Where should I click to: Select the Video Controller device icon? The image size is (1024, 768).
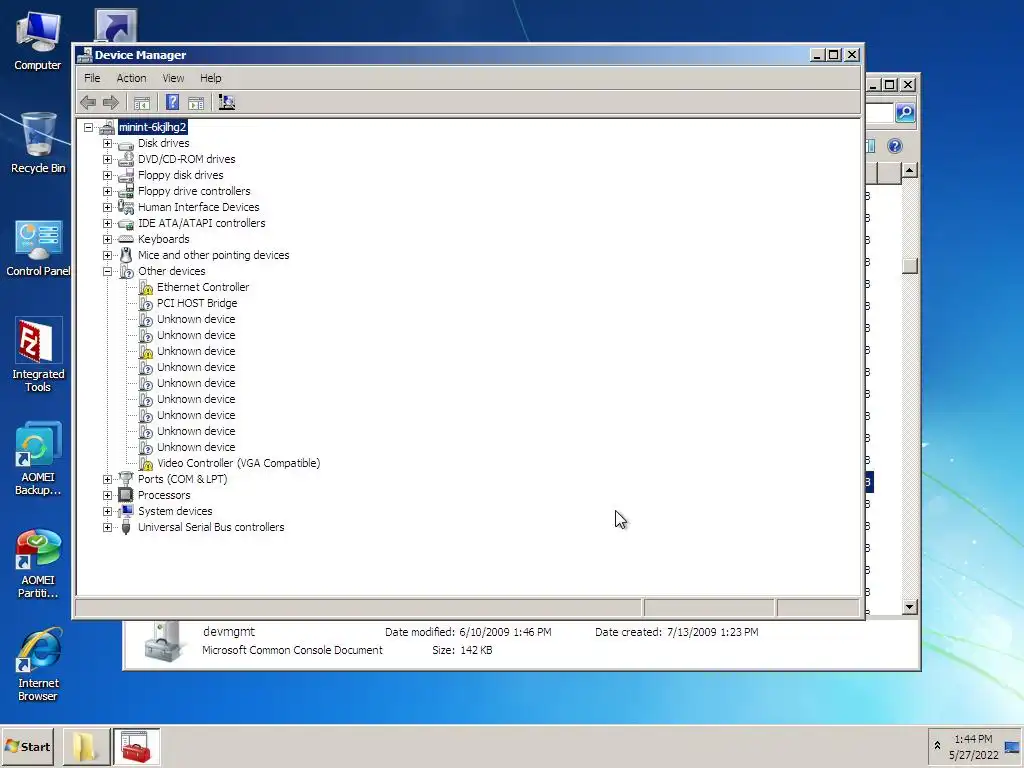click(146, 464)
